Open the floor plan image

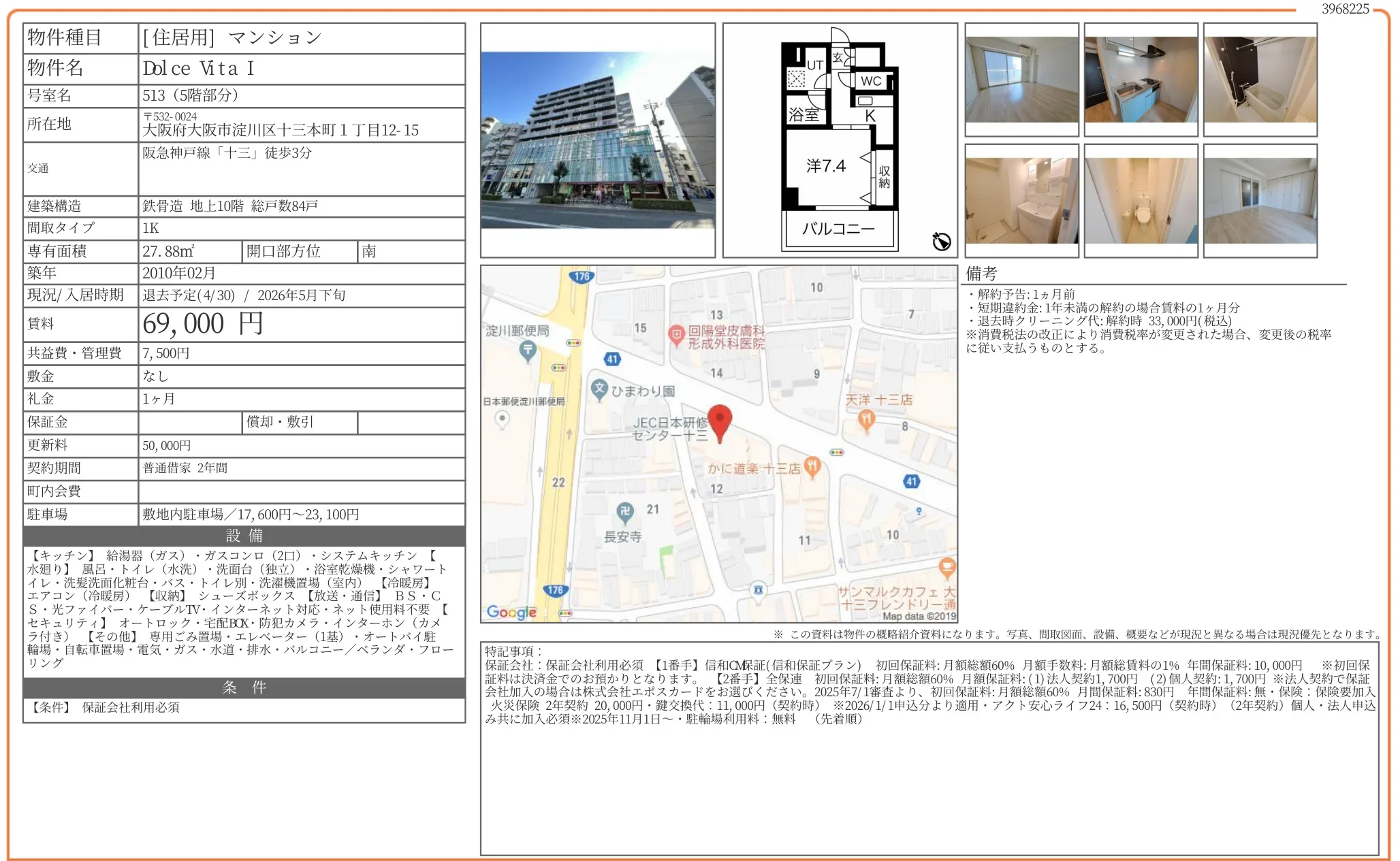click(840, 140)
